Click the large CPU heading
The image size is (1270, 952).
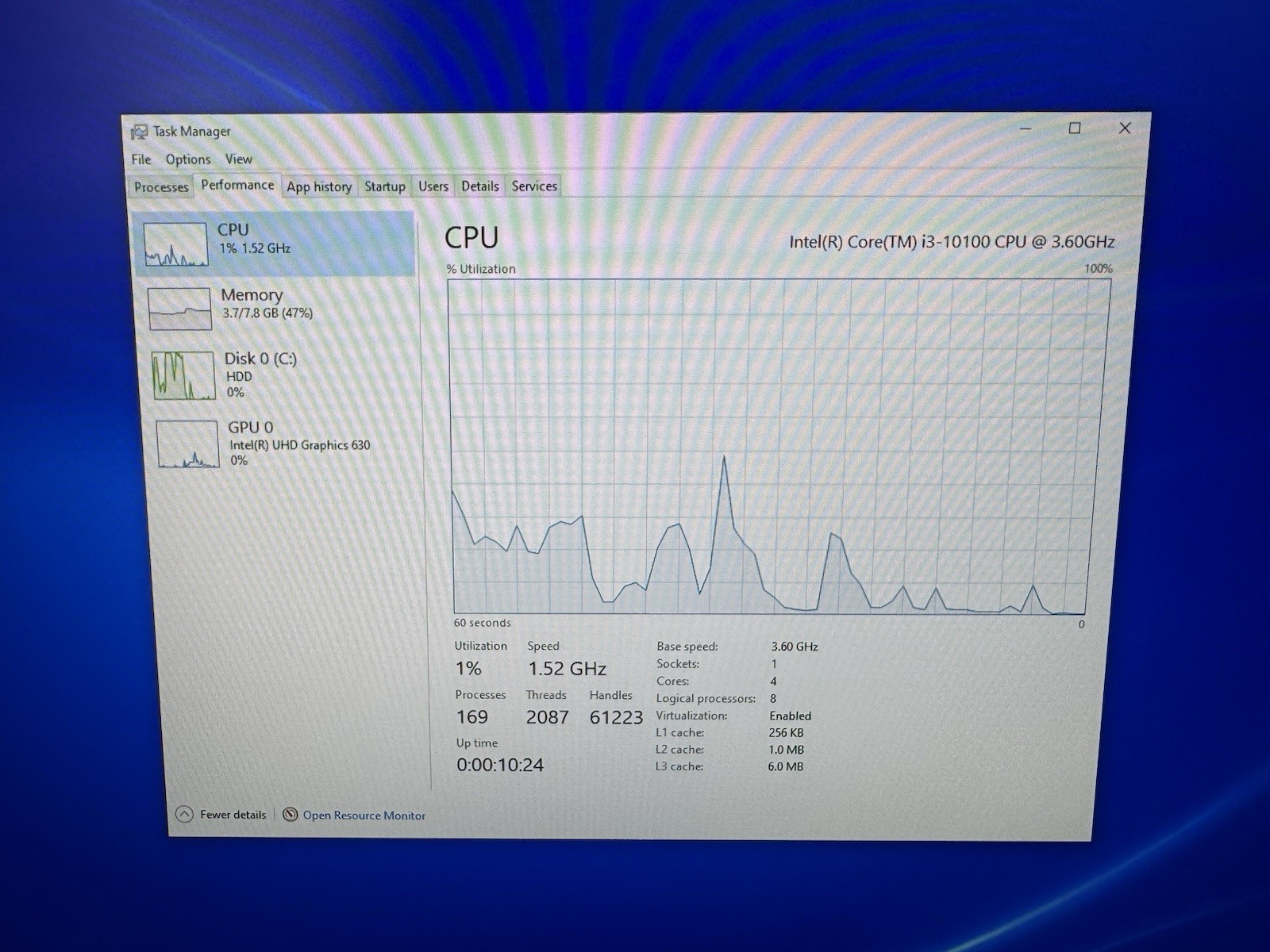point(471,238)
